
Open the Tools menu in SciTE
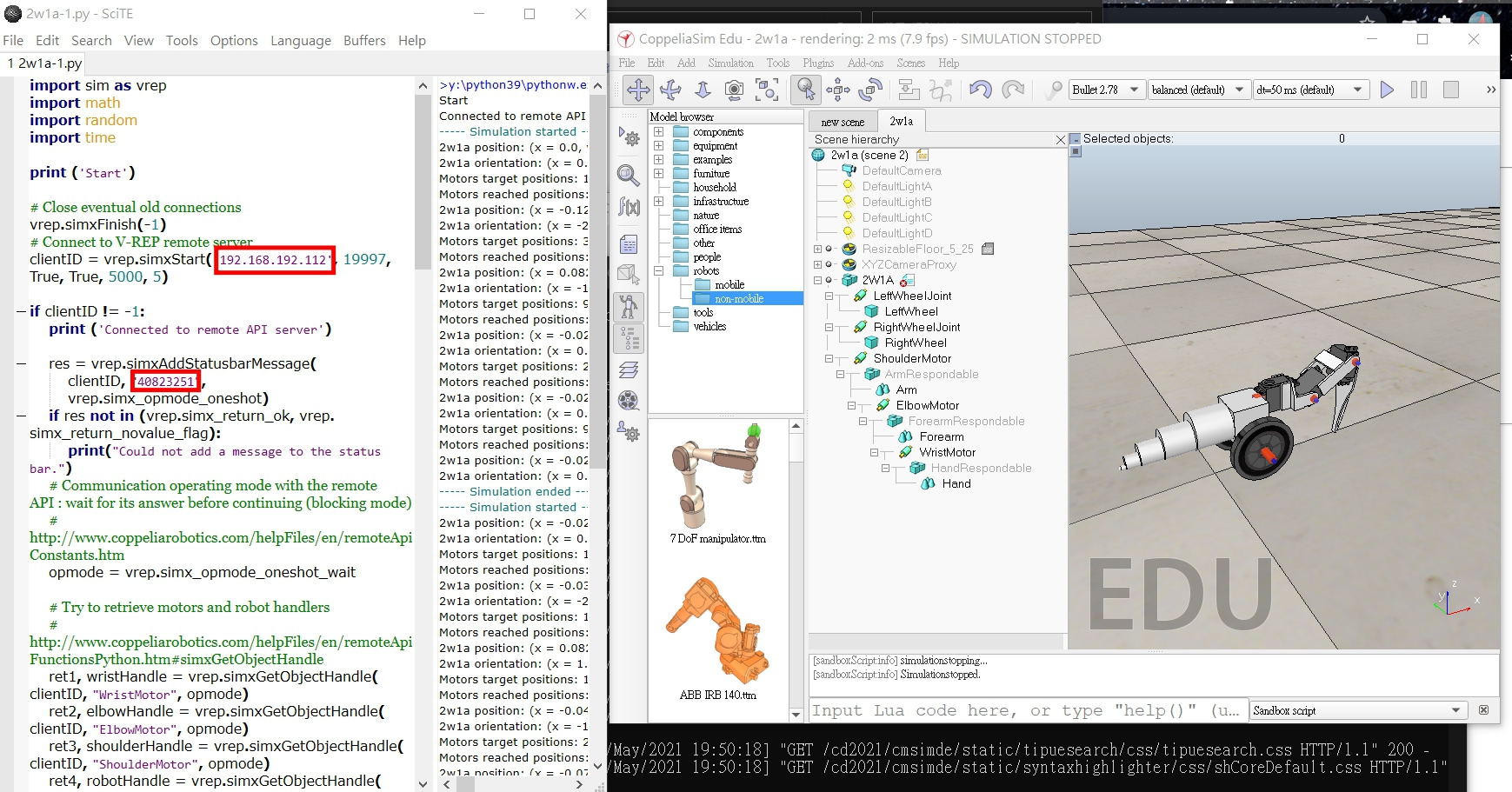(182, 40)
